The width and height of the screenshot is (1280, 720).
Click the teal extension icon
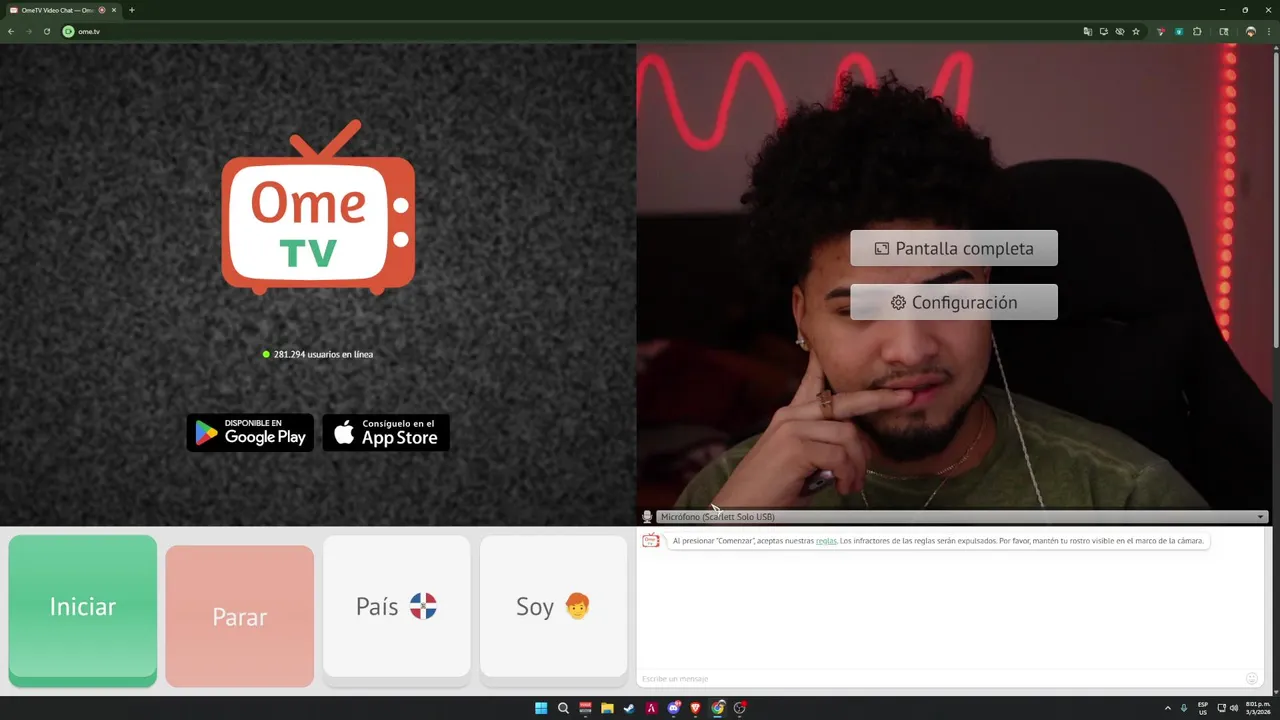tap(1179, 32)
